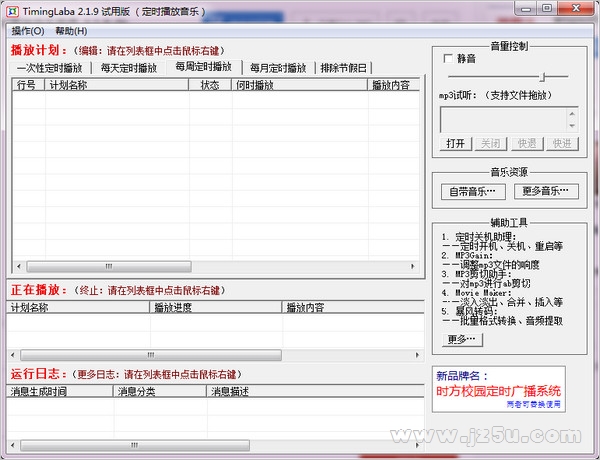The image size is (600, 460).
Task: Click the 快退 rewind button
Action: point(527,144)
